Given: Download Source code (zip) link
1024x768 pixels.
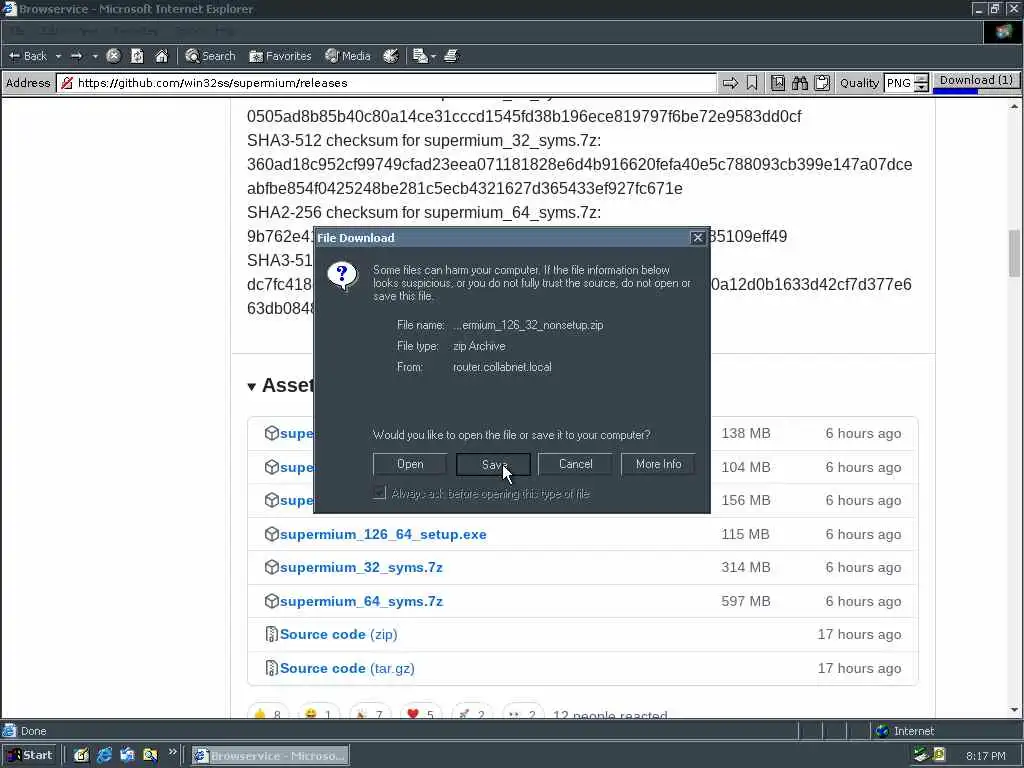Looking at the screenshot, I should pyautogui.click(x=338, y=634).
